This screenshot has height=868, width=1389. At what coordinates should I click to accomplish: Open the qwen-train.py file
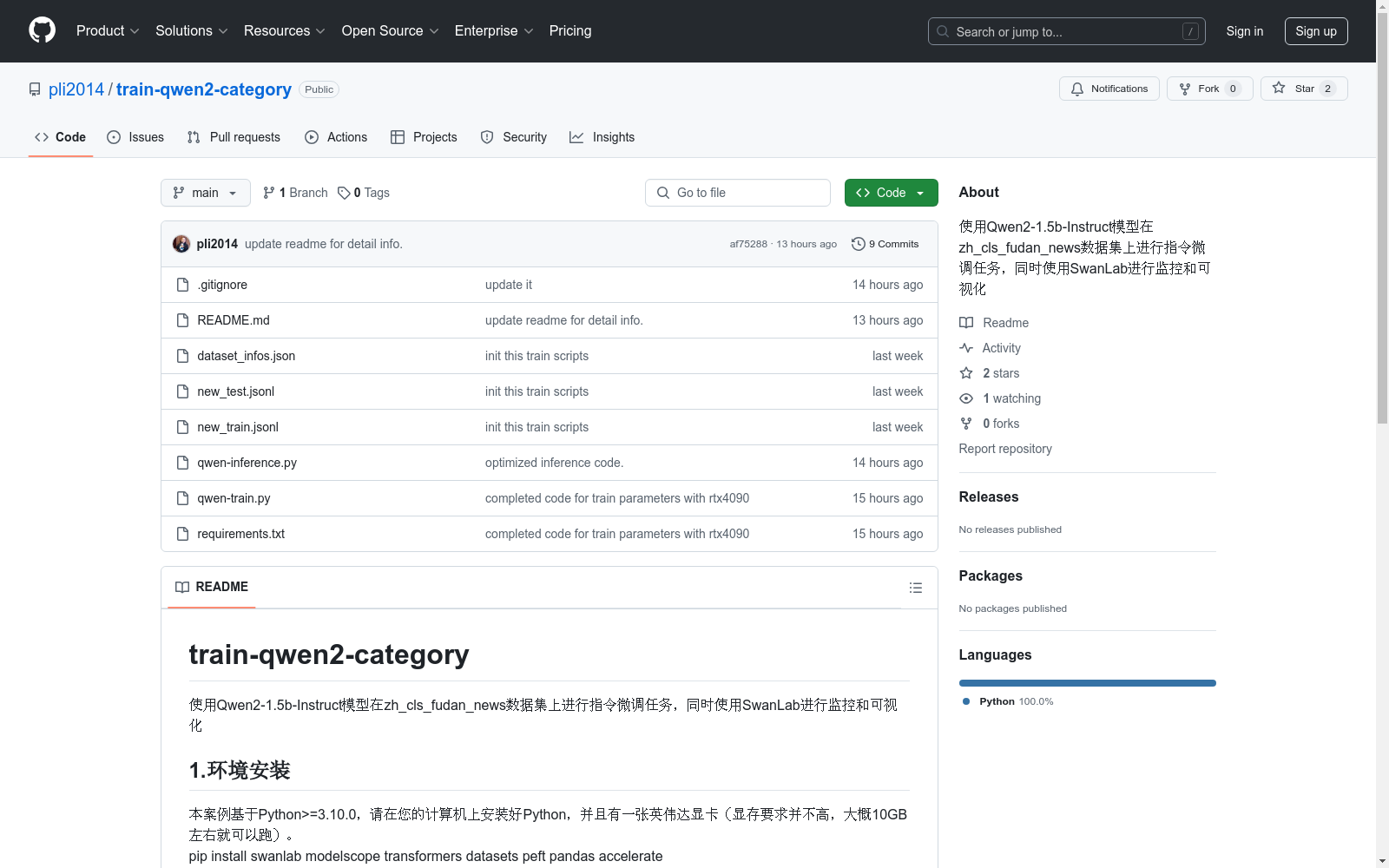tap(234, 498)
